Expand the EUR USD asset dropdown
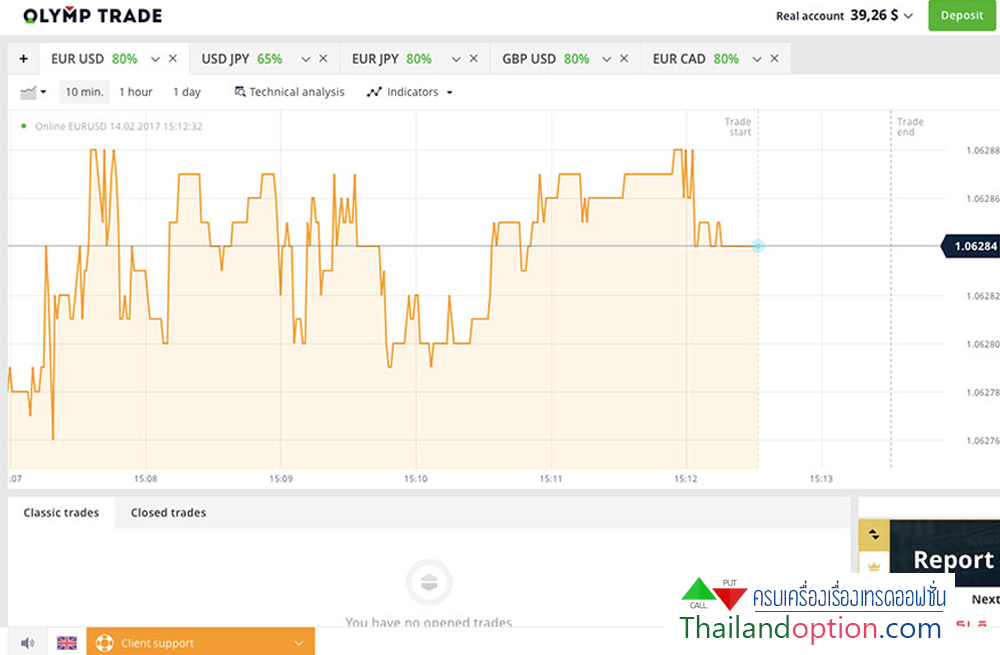The height and width of the screenshot is (655, 1000). tap(155, 59)
